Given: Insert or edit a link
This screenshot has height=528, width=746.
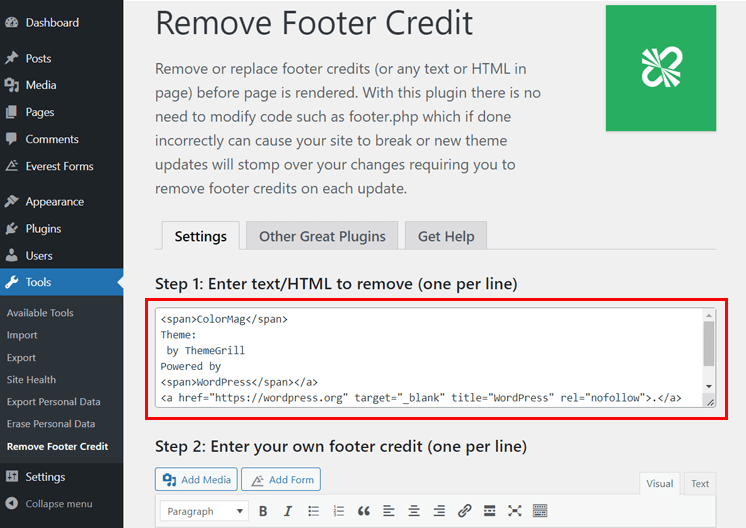Looking at the screenshot, I should tap(464, 511).
